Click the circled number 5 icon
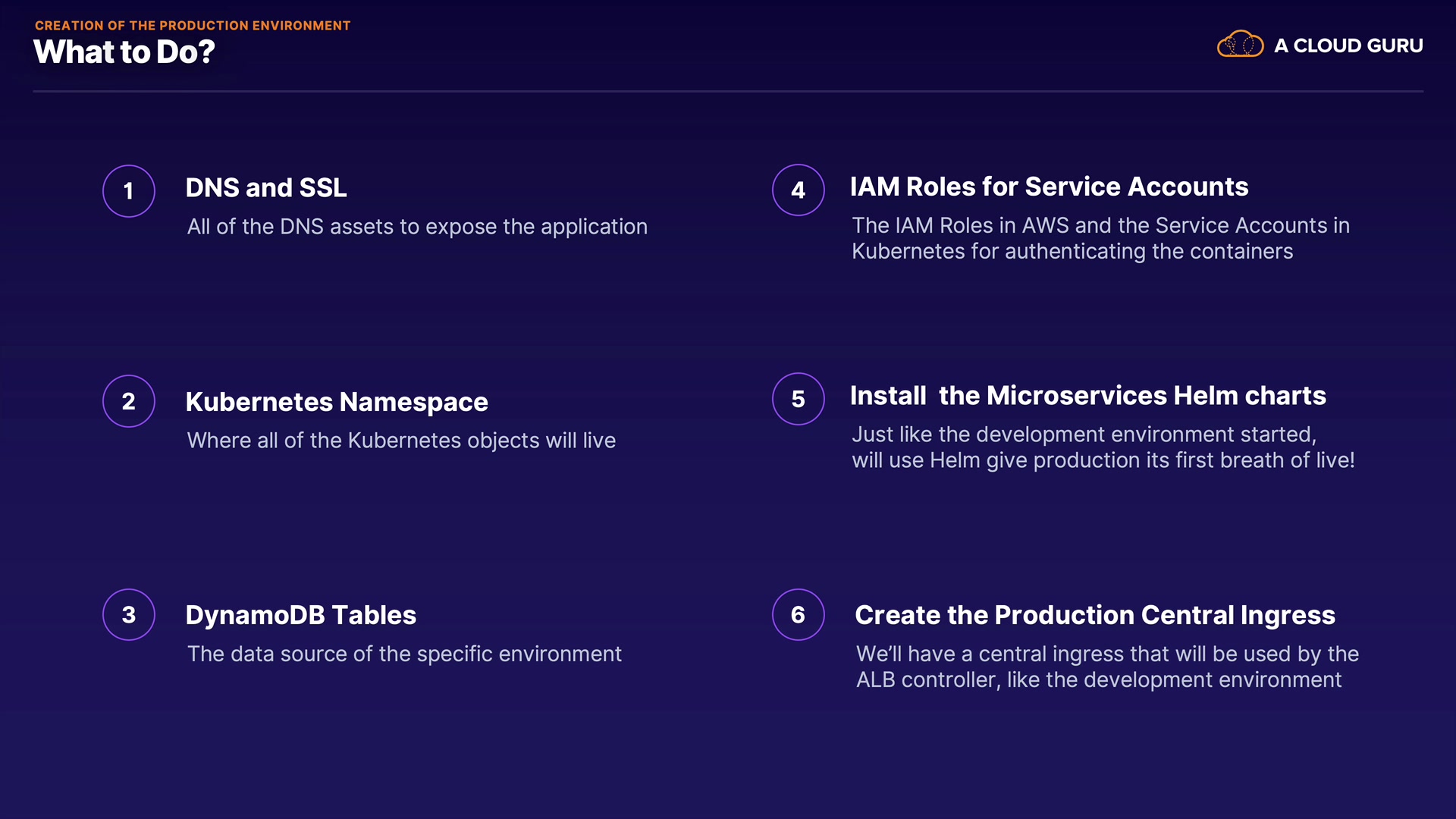Screen dimensions: 1456x819 [x=798, y=399]
